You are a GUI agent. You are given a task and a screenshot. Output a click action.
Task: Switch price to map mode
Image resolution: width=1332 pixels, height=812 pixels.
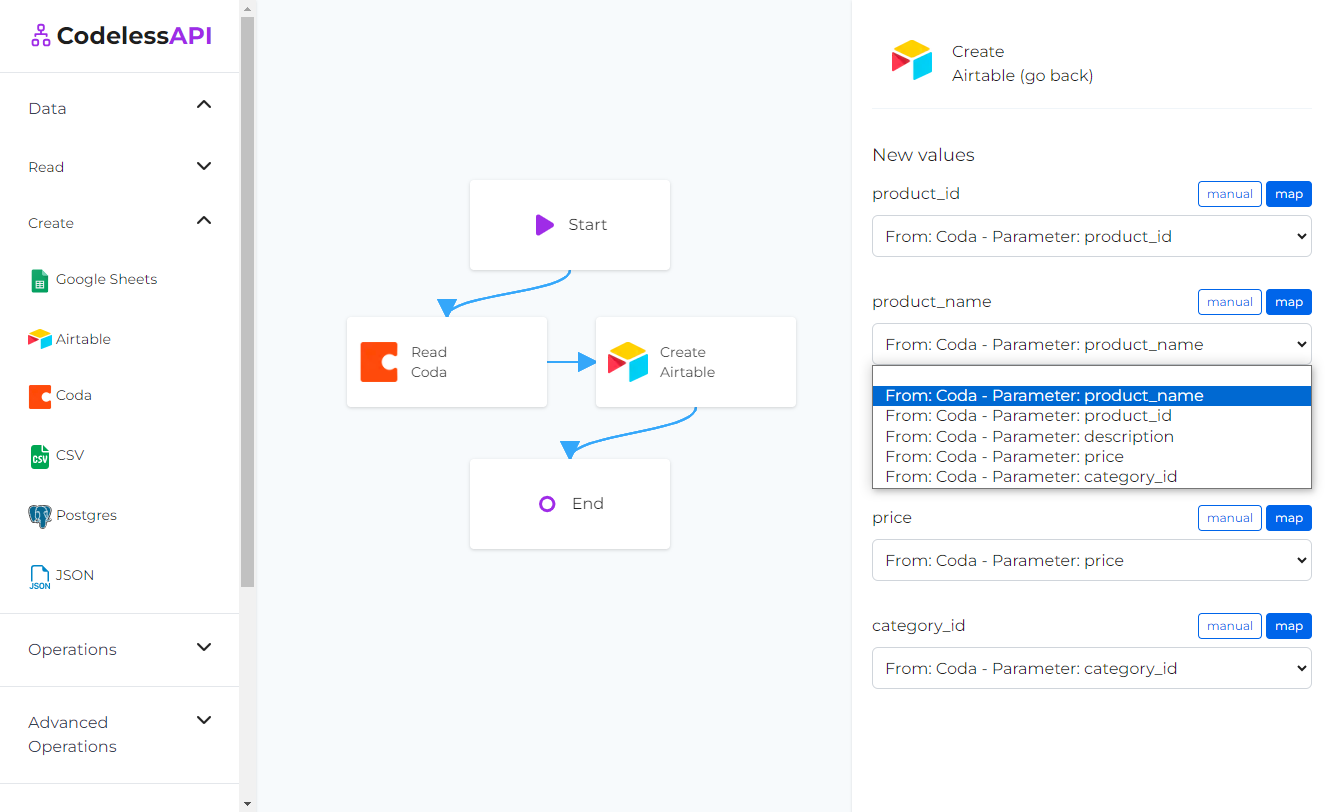coord(1289,518)
